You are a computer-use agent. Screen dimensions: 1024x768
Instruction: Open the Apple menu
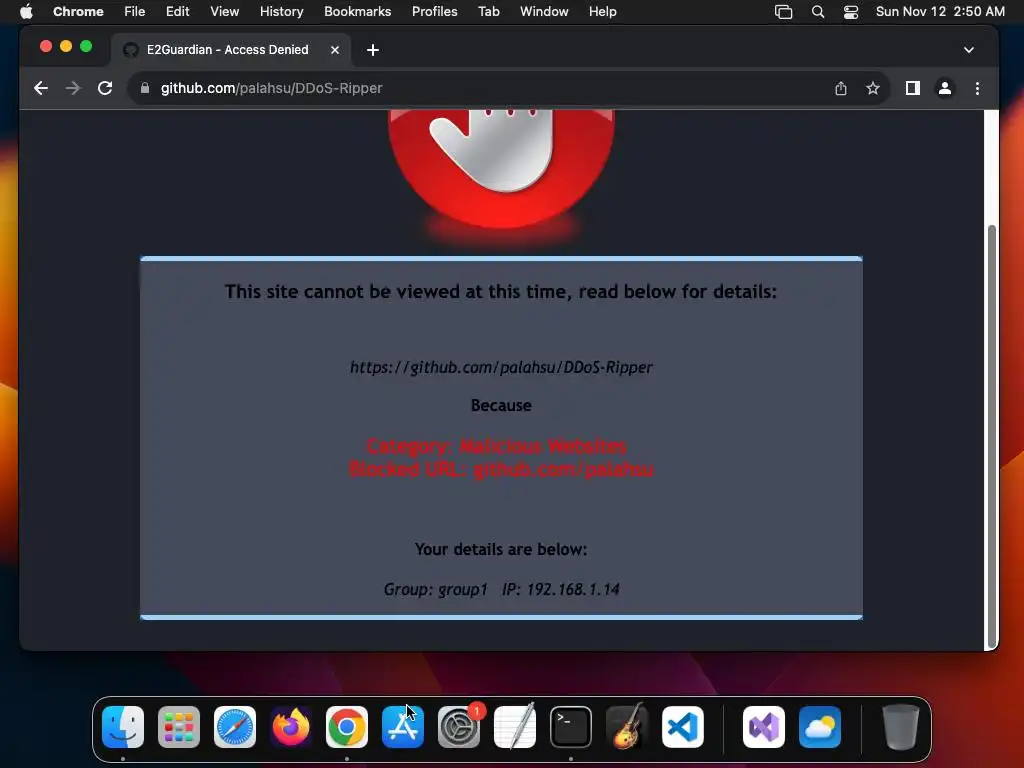point(26,12)
